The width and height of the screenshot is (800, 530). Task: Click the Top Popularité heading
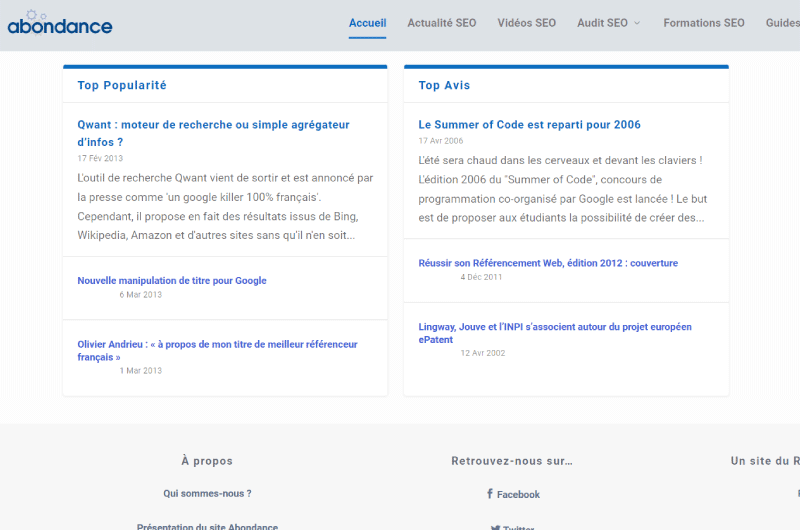[x=122, y=85]
